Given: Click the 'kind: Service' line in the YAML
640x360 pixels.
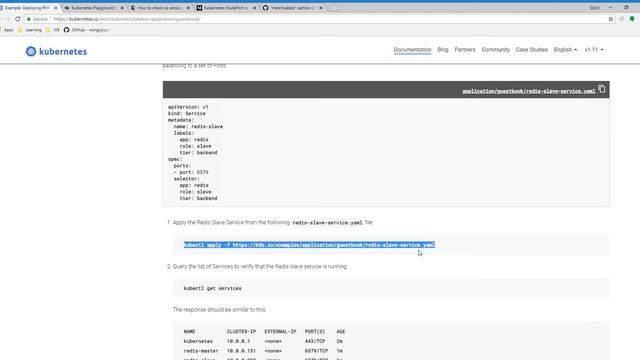Looking at the screenshot, I should click(x=187, y=113).
